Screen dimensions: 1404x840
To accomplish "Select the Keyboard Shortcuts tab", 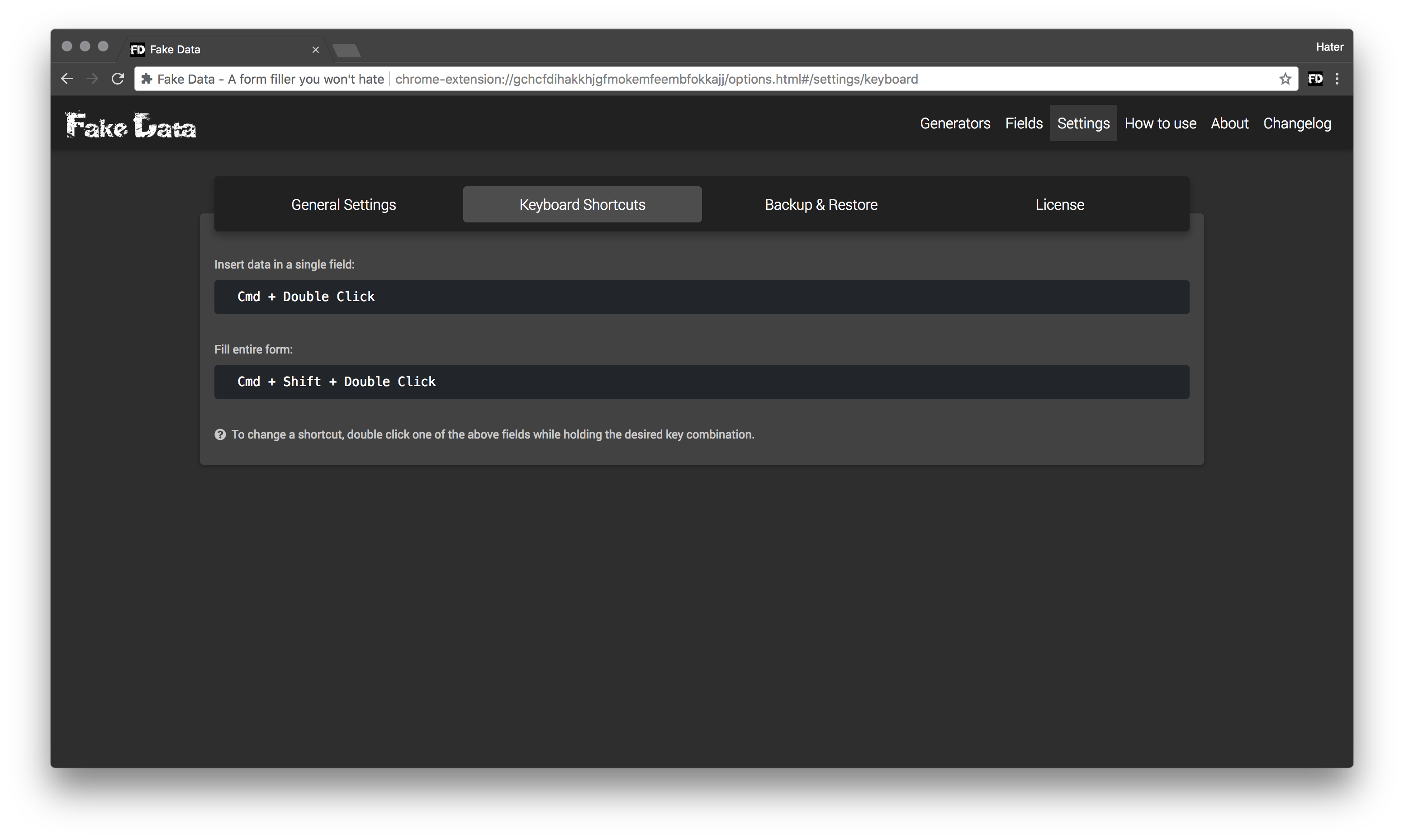I will point(582,204).
